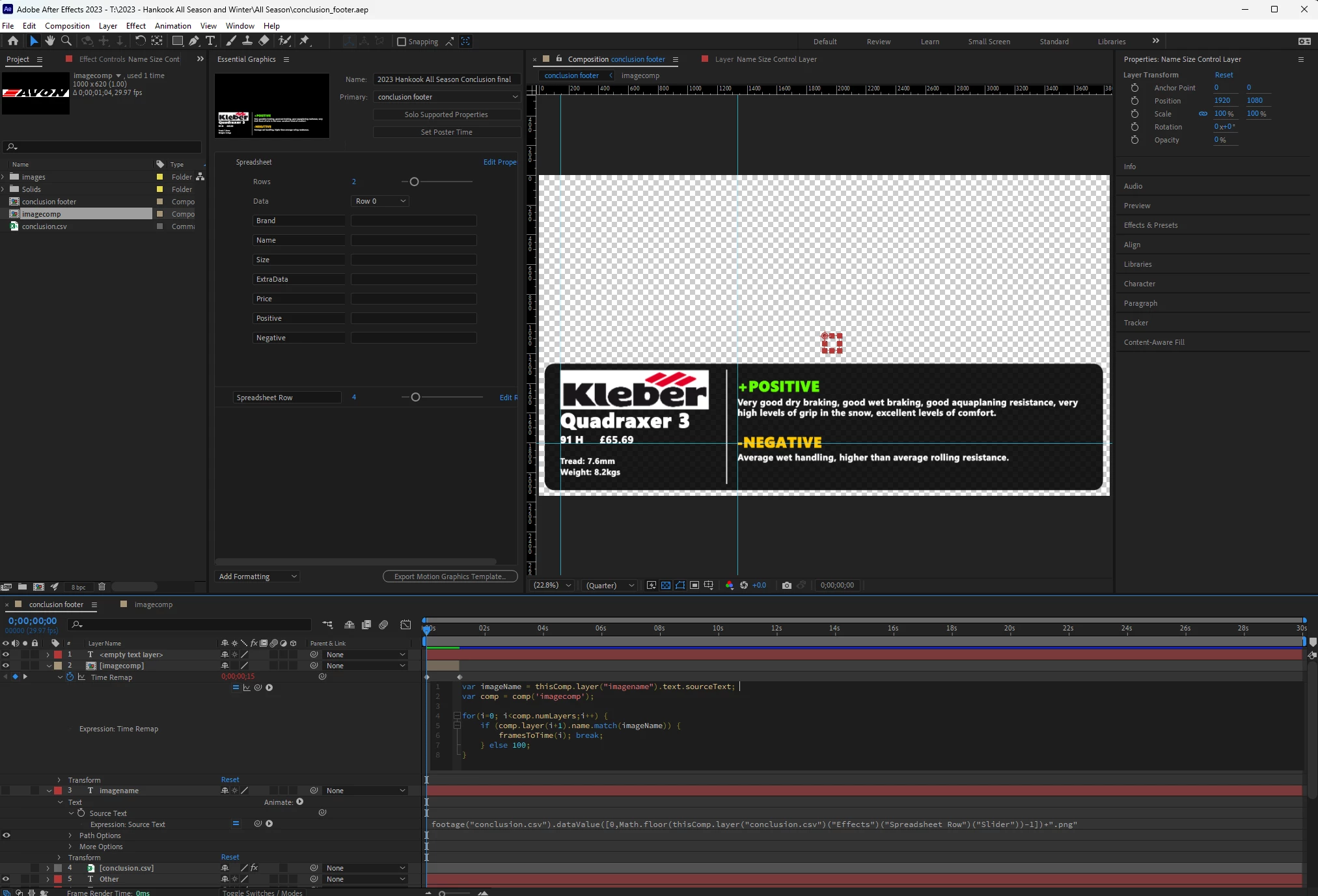Image resolution: width=1318 pixels, height=896 pixels.
Task: Enable the Snapping checkbox
Action: 402,42
